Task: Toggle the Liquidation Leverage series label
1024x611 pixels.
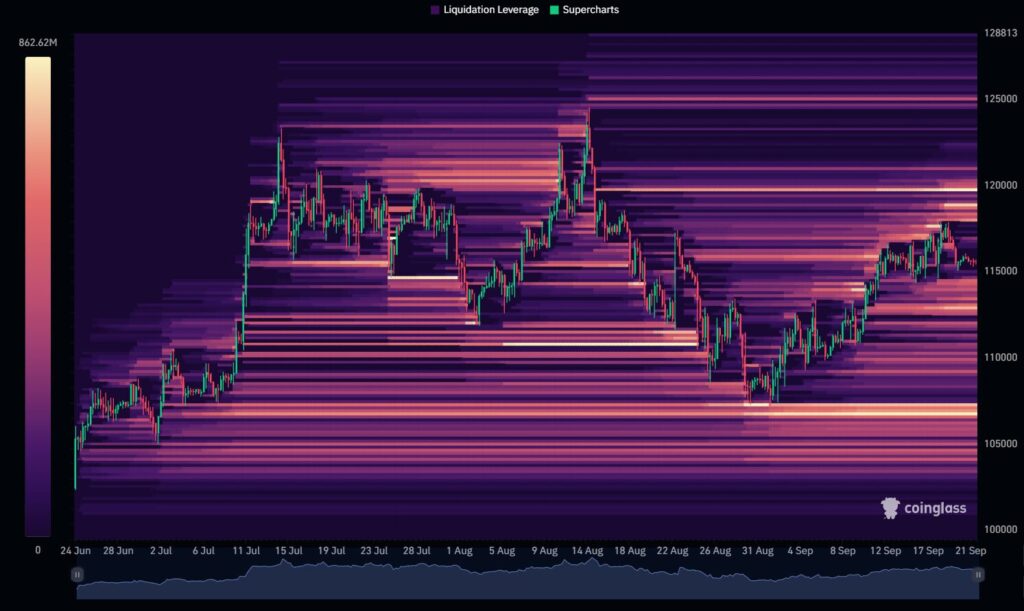Action: (x=491, y=10)
